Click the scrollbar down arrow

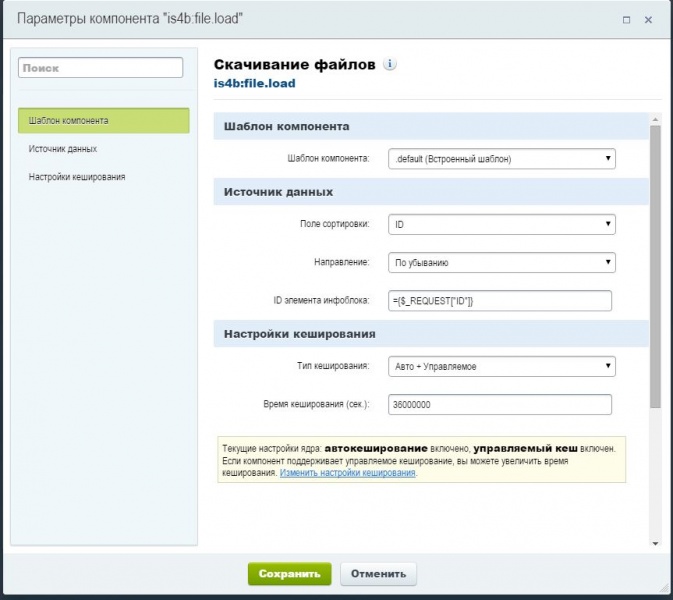[x=655, y=542]
